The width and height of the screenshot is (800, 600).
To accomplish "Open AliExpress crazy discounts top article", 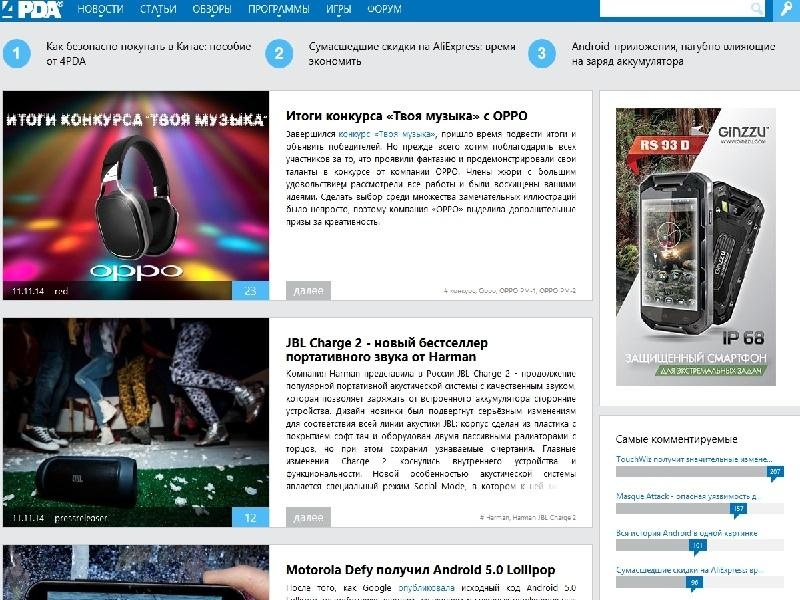I will click(412, 54).
